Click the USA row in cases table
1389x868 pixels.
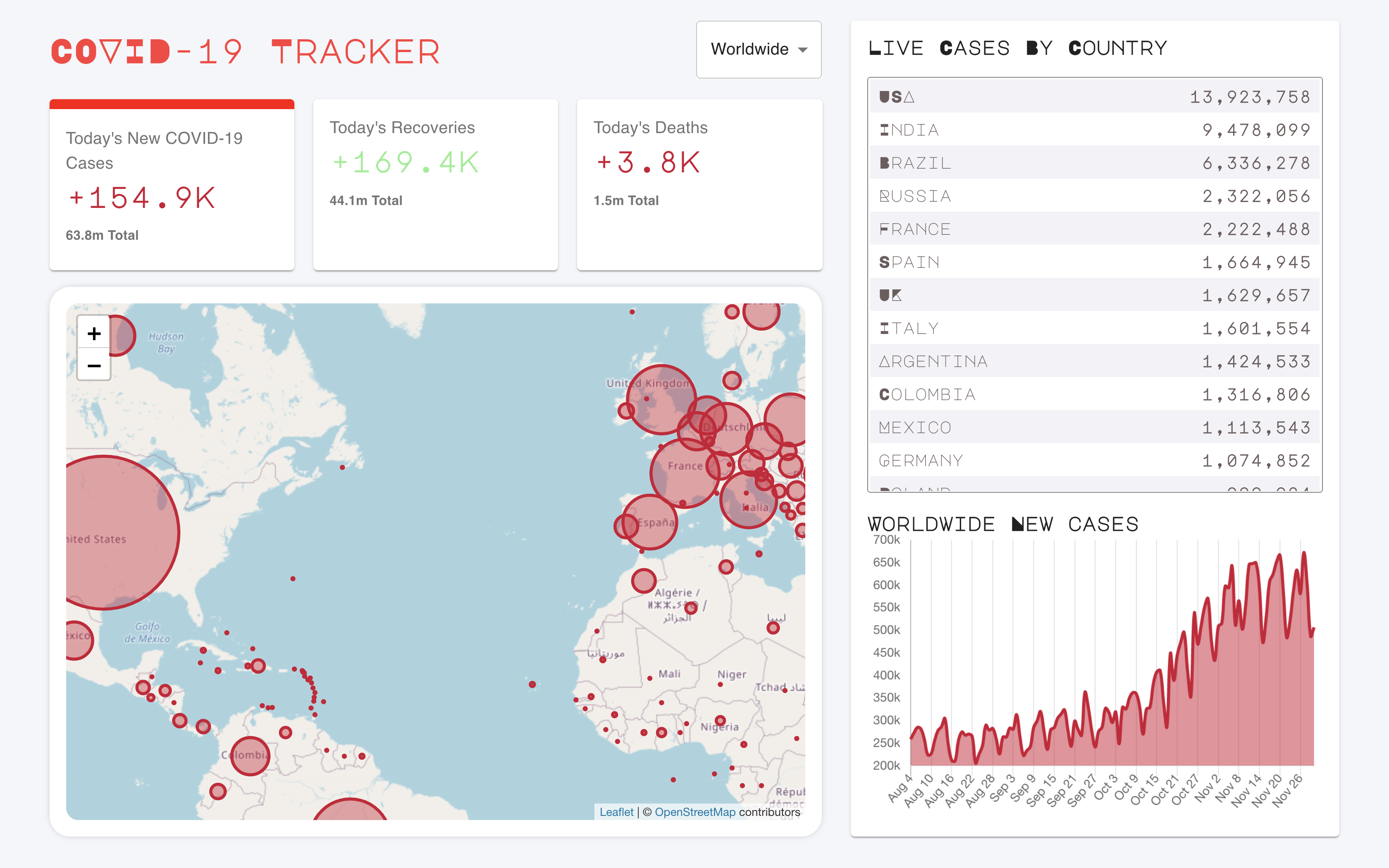tap(1094, 96)
